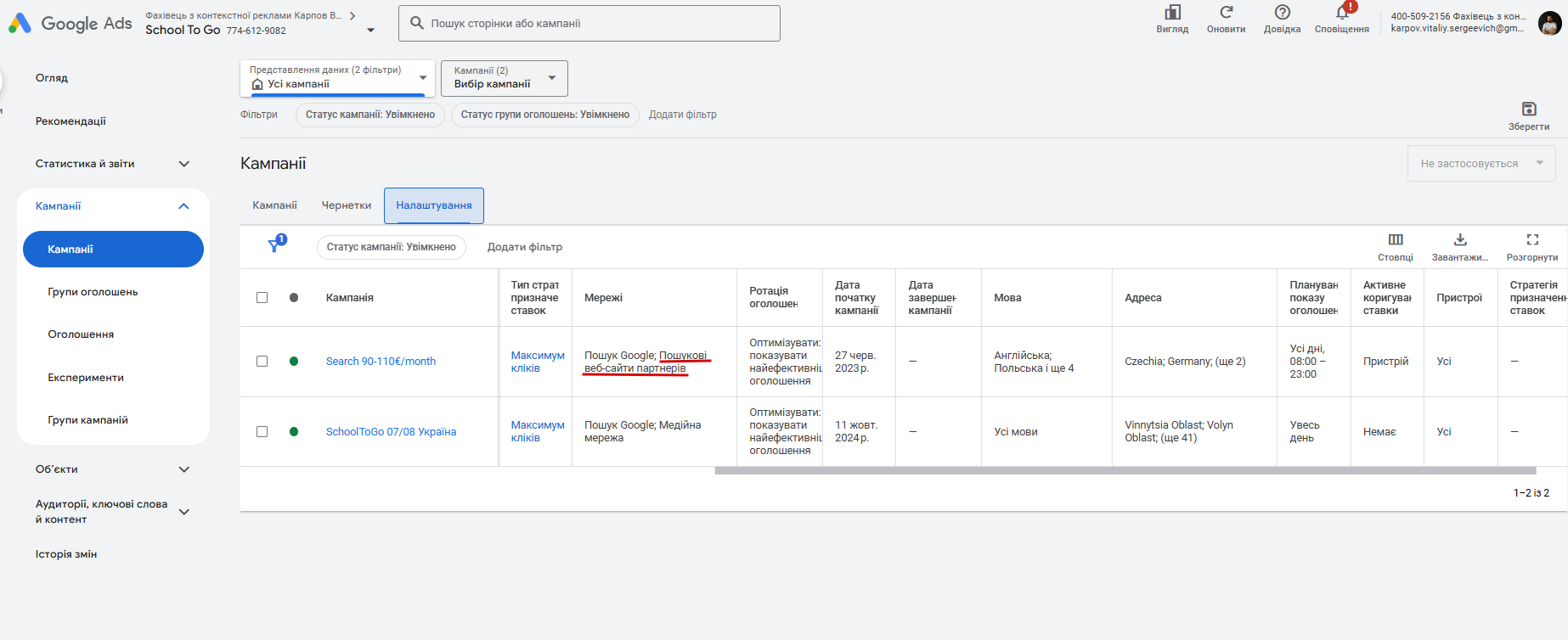Open Оголошення in sidebar
The image size is (1568, 640).
click(81, 334)
